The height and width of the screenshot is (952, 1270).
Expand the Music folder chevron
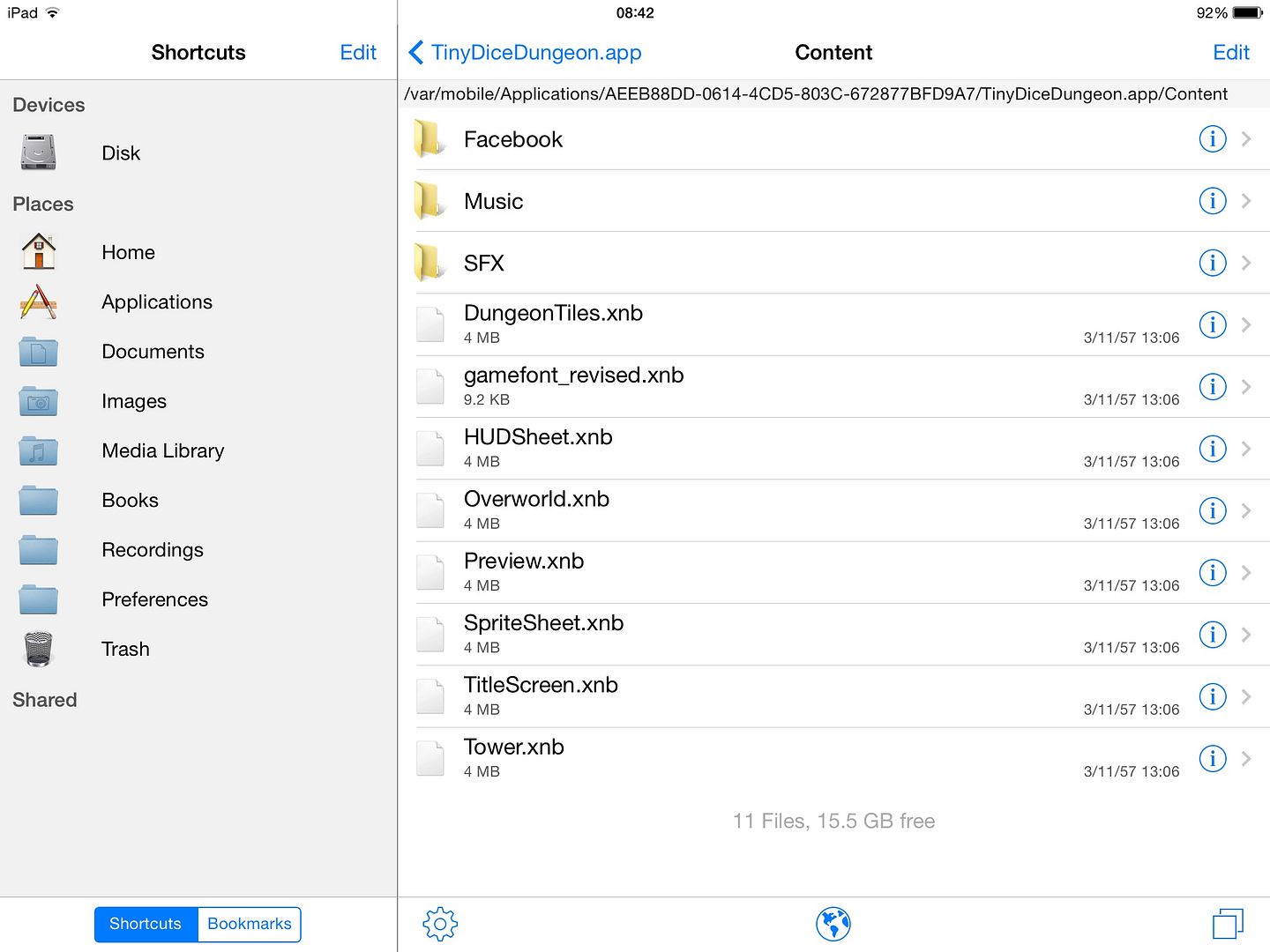(x=1246, y=201)
